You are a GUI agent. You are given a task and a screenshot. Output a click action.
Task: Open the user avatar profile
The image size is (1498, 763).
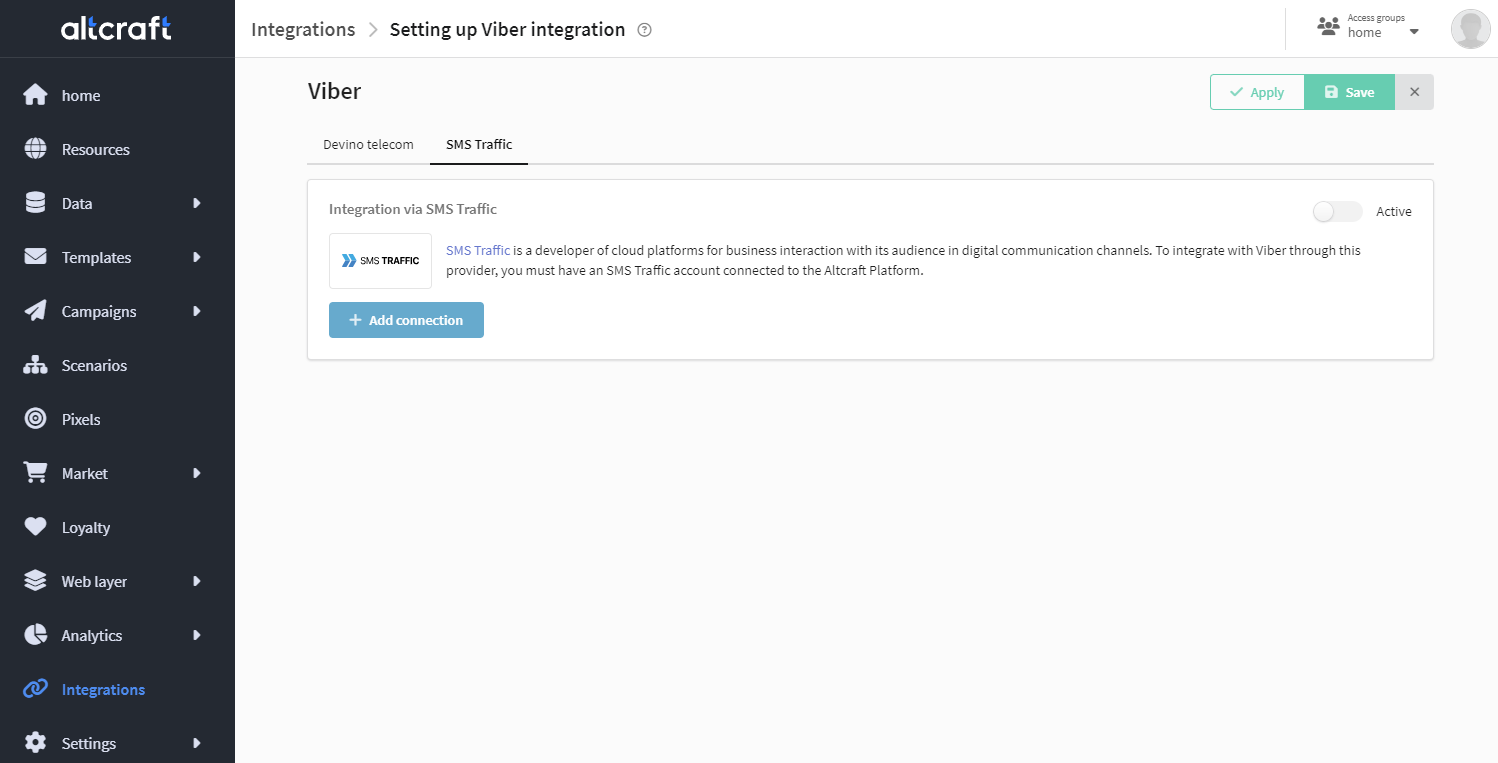pos(1470,29)
